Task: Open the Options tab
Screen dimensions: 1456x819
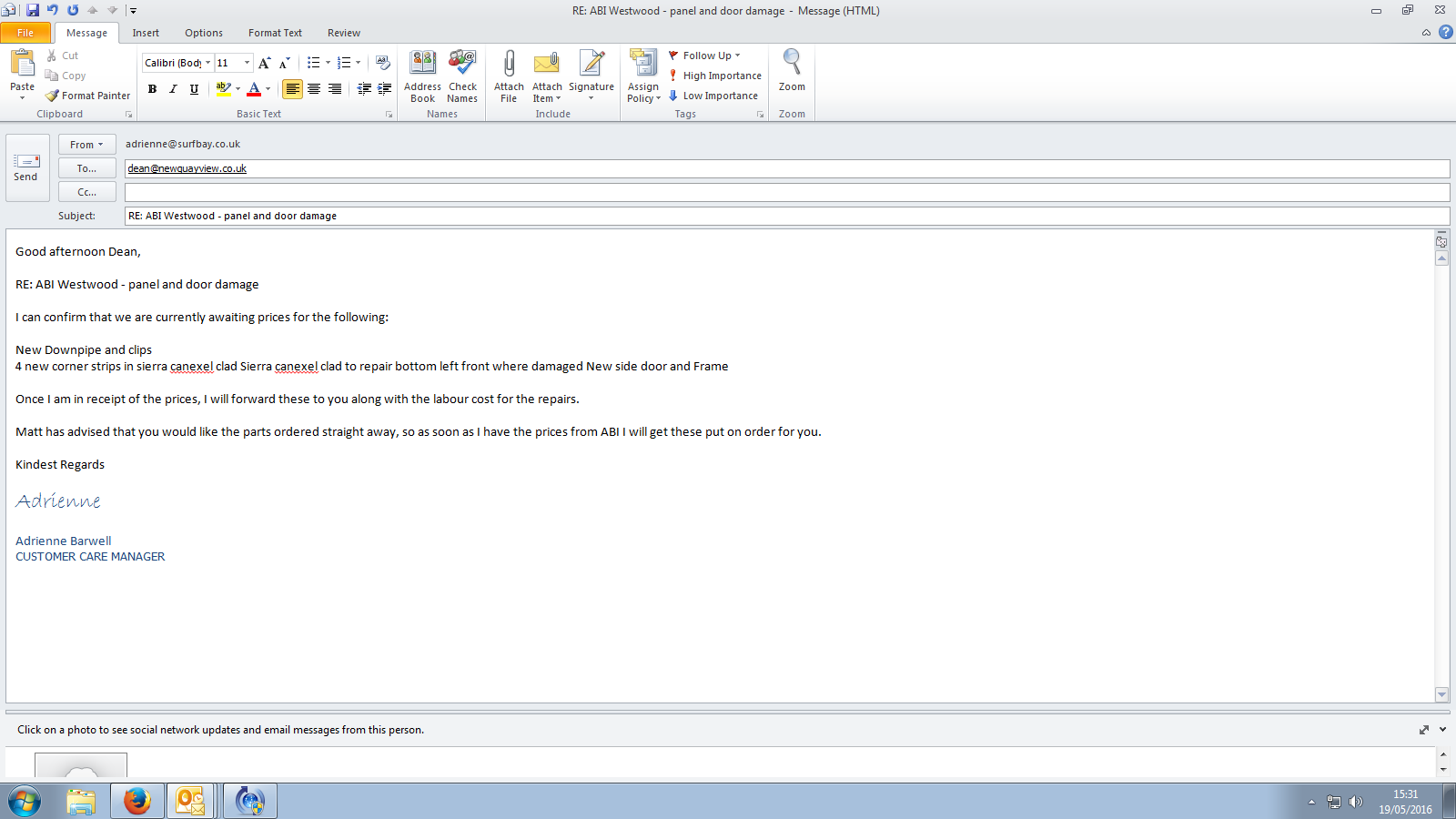Action: 204,33
